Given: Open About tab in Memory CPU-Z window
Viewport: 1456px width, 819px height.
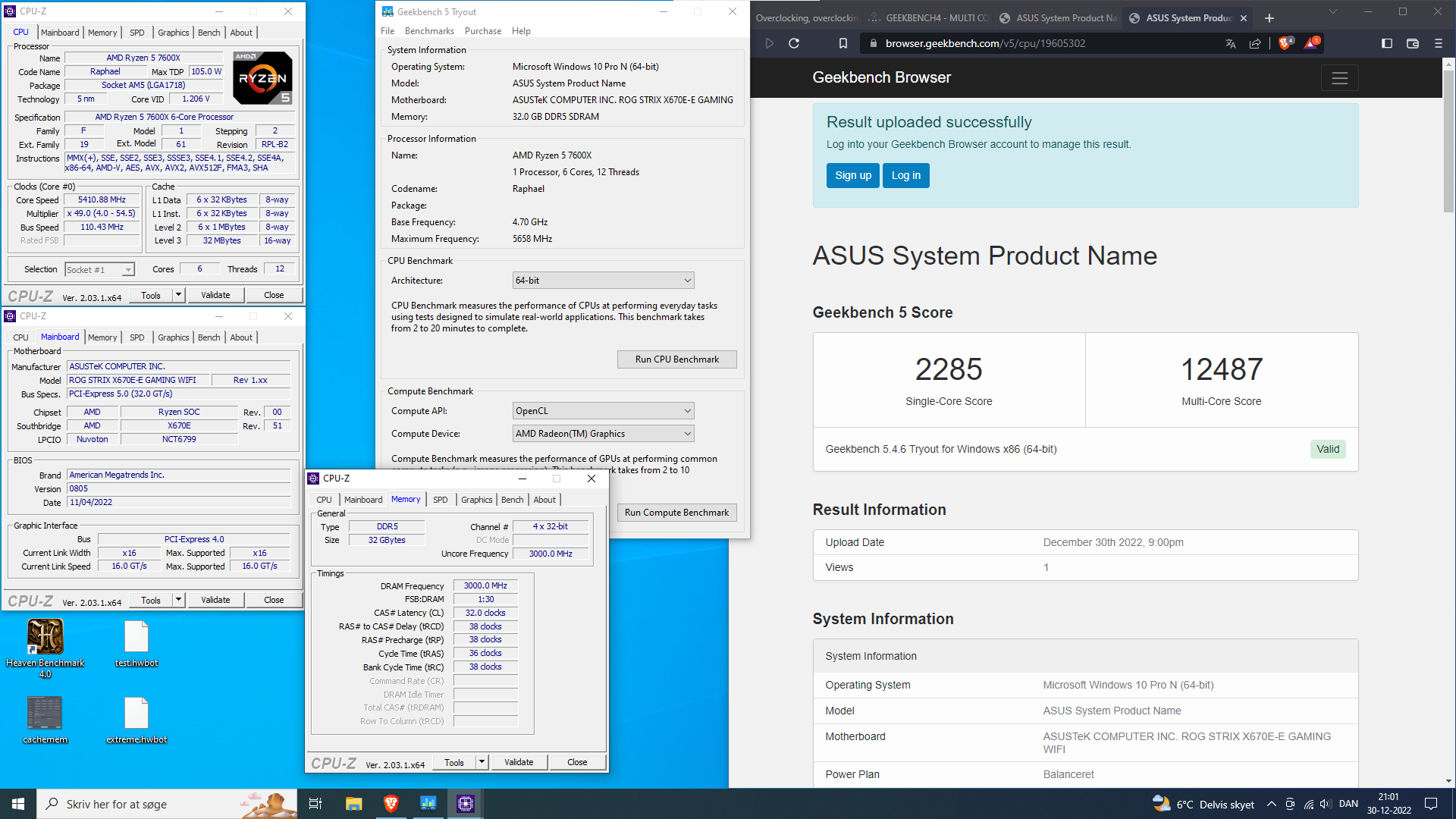Looking at the screenshot, I should coord(544,500).
